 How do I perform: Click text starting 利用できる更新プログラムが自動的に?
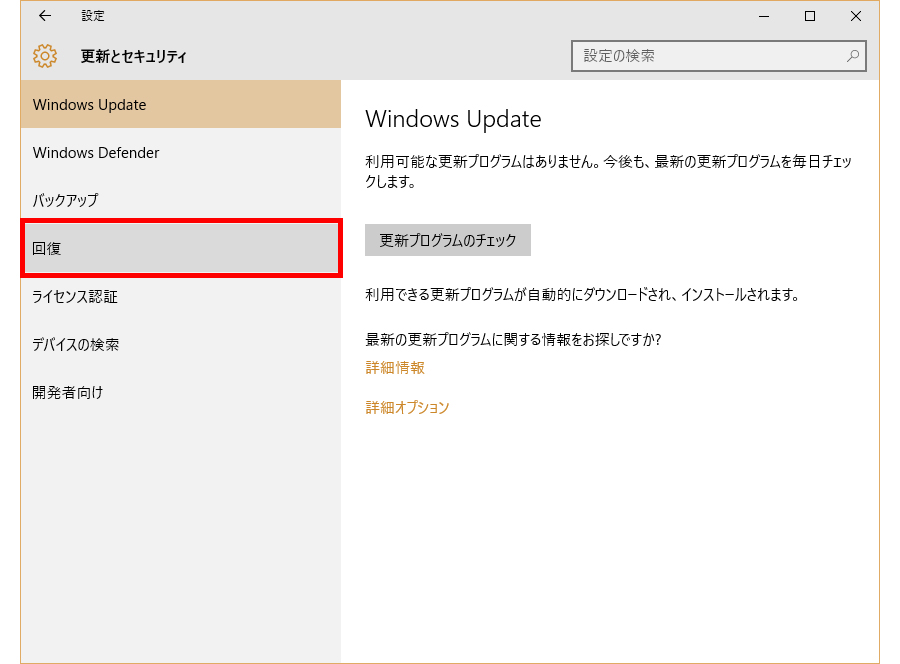582,295
